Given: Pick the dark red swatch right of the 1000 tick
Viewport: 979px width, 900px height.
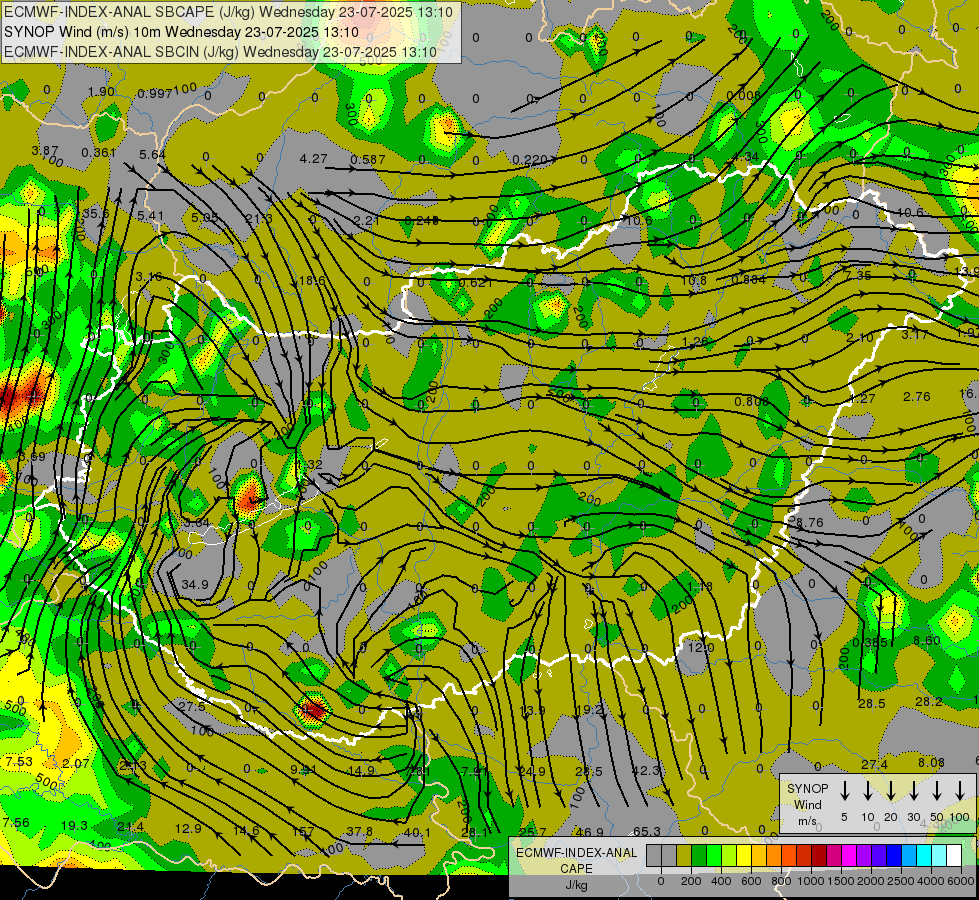Looking at the screenshot, I should point(819,855).
